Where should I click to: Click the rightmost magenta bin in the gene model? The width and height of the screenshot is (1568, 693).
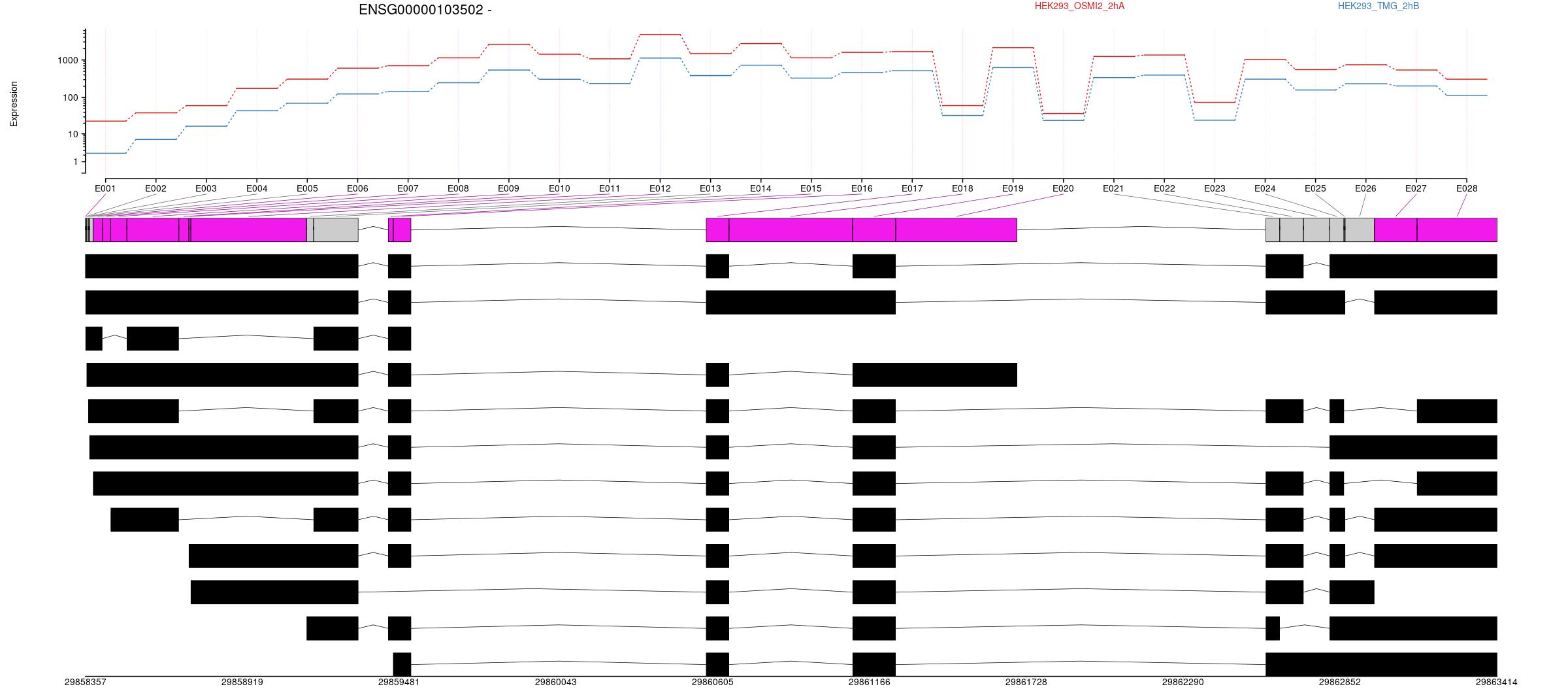coord(1457,230)
